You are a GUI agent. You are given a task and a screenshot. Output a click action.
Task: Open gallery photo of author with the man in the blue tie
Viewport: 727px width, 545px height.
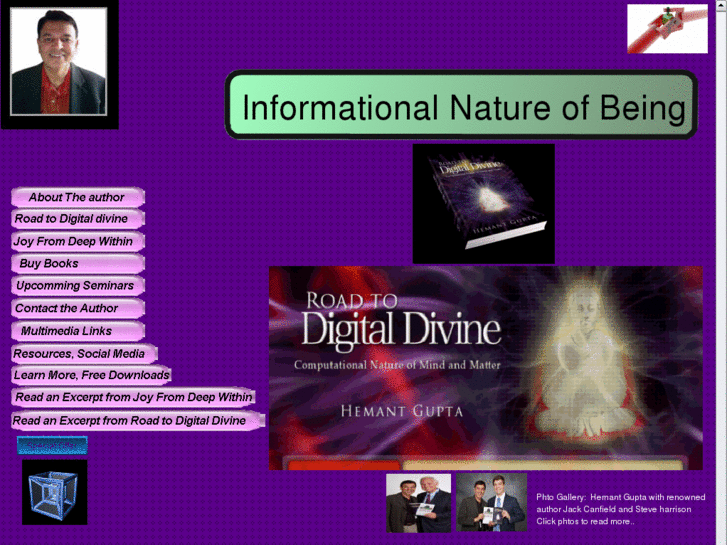(491, 502)
